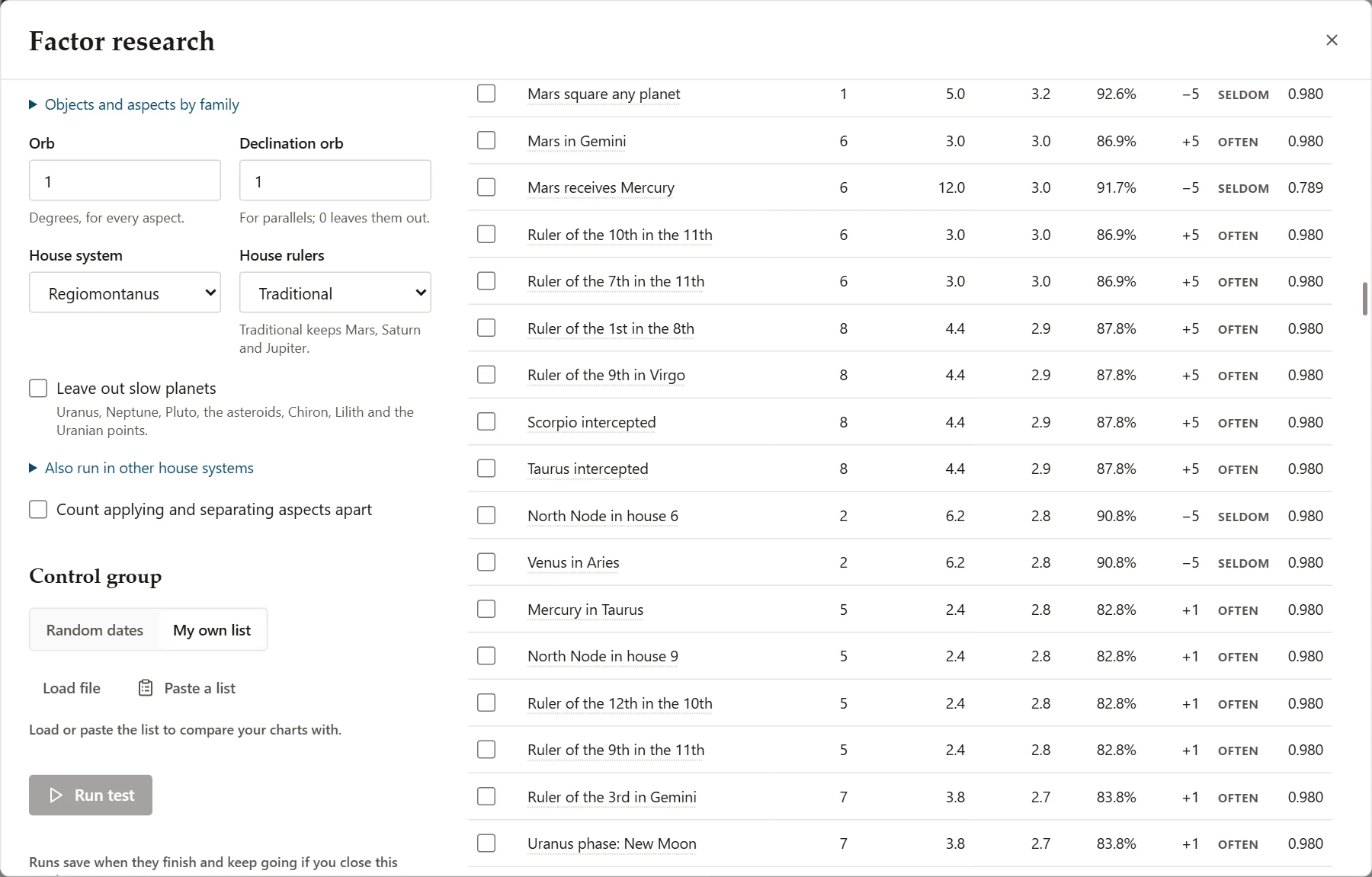Click the results list vertical scrollbar thumb
The height and width of the screenshot is (877, 1372).
(x=1365, y=298)
